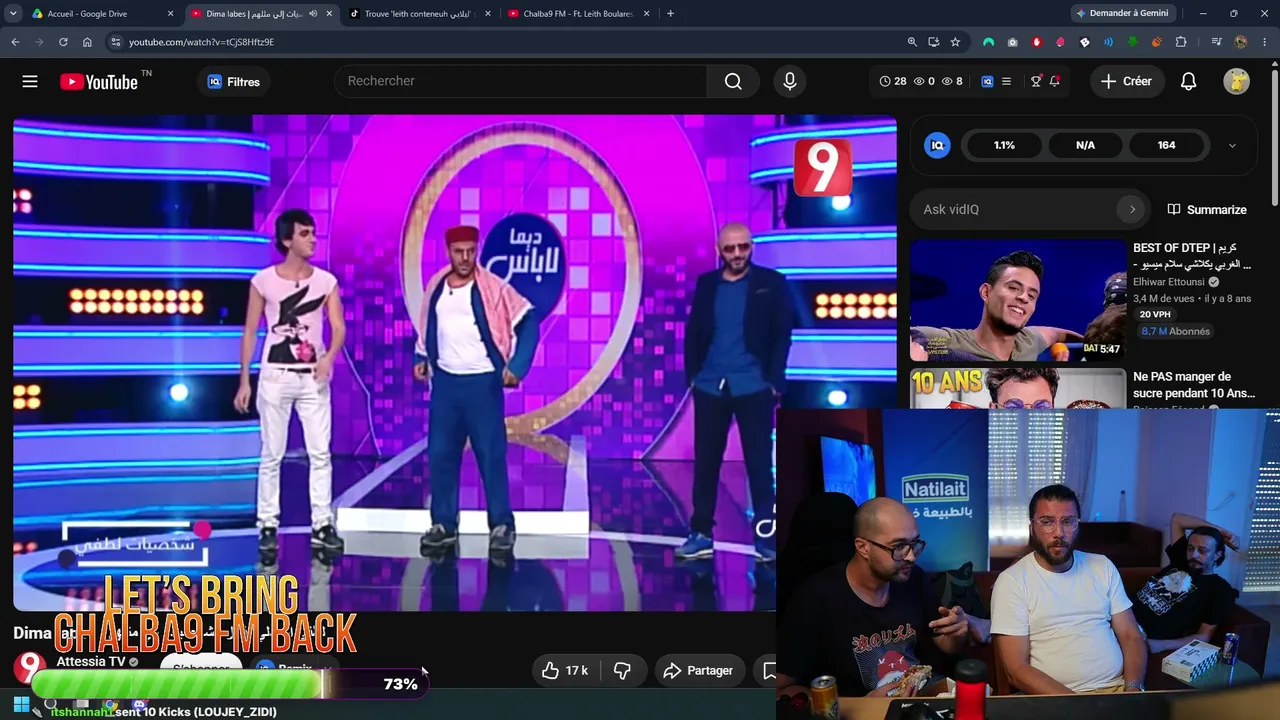Open the vidIQ logo in the masthead
This screenshot has height=720, width=1280.
pyautogui.click(x=987, y=81)
